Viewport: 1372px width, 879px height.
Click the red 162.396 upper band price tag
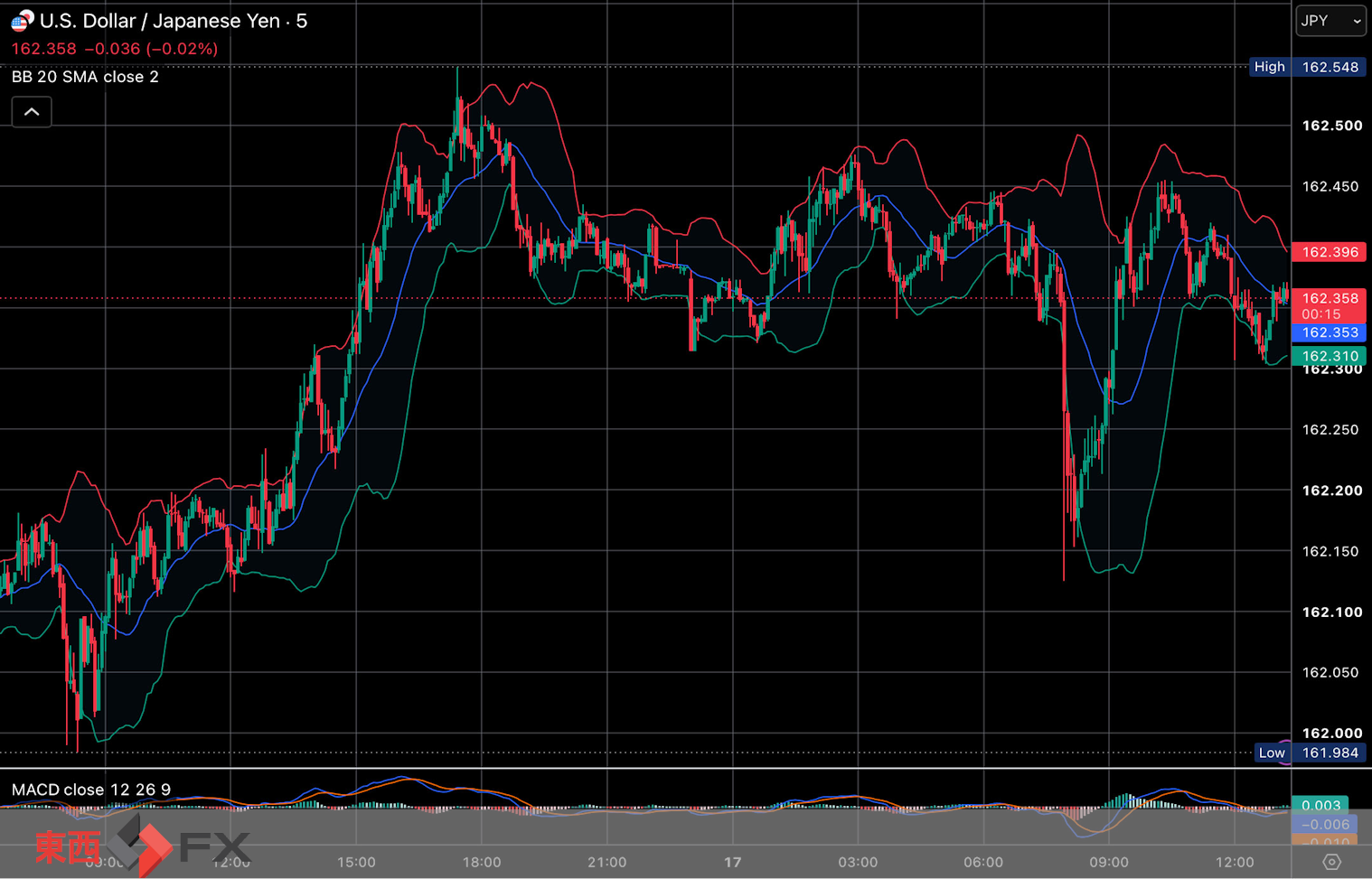point(1329,252)
